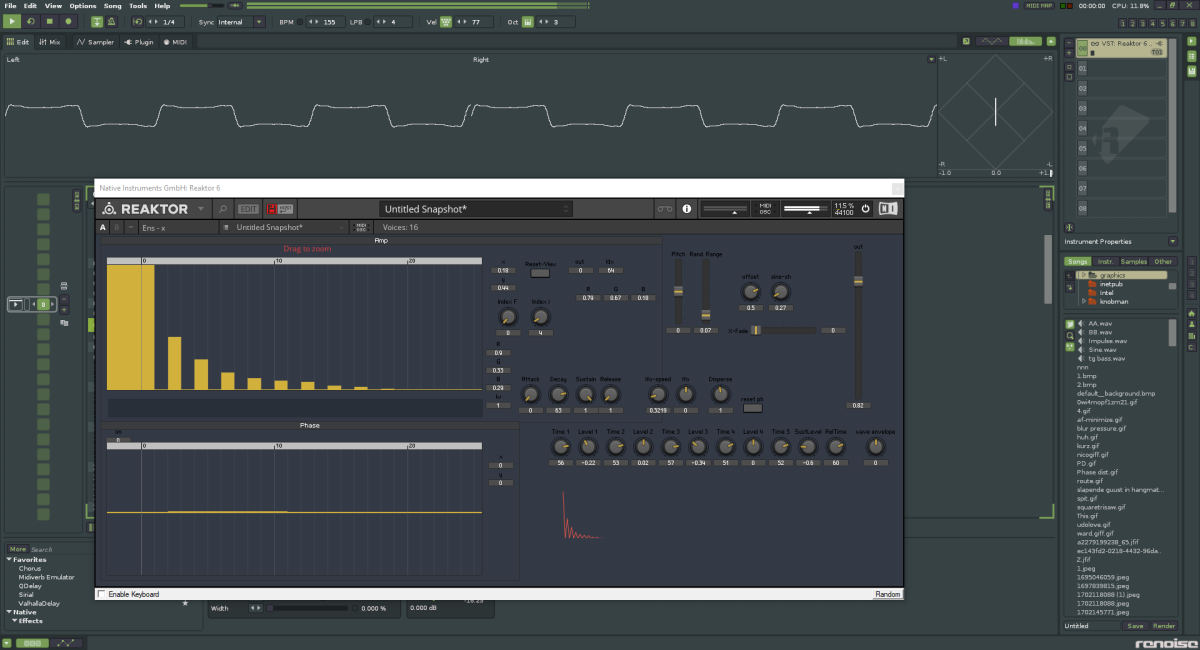Screen dimensions: 1200x650
Task: Toggle the Vel keyboard velocity icon
Action: pos(446,21)
